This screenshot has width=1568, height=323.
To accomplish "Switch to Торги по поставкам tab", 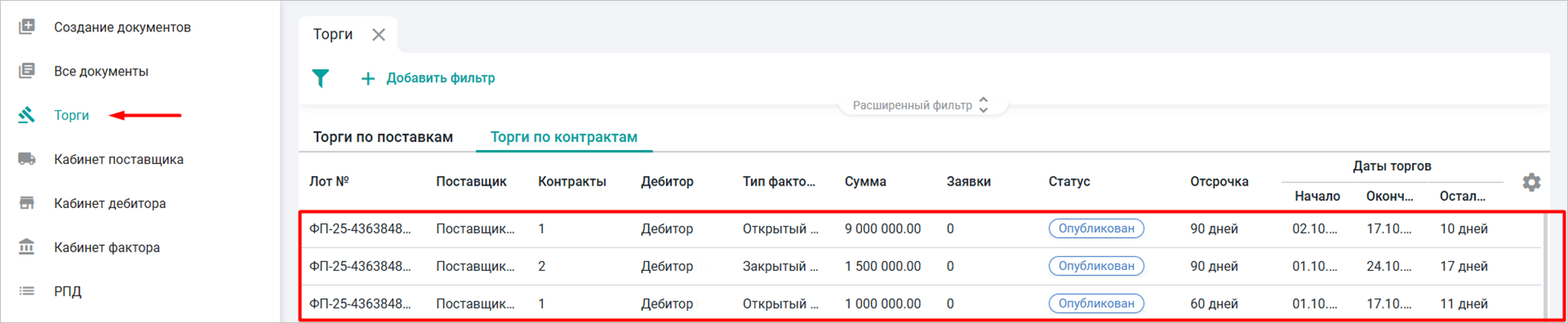I will tap(383, 137).
